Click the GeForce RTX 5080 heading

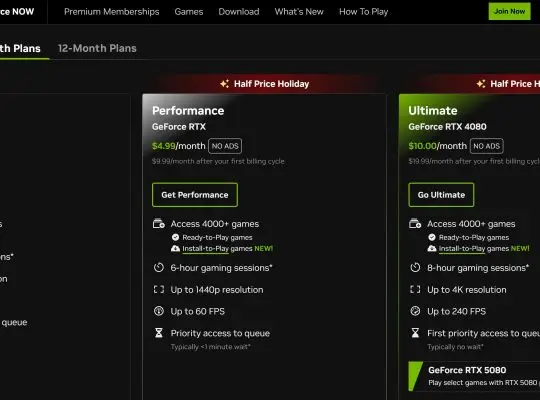point(467,370)
